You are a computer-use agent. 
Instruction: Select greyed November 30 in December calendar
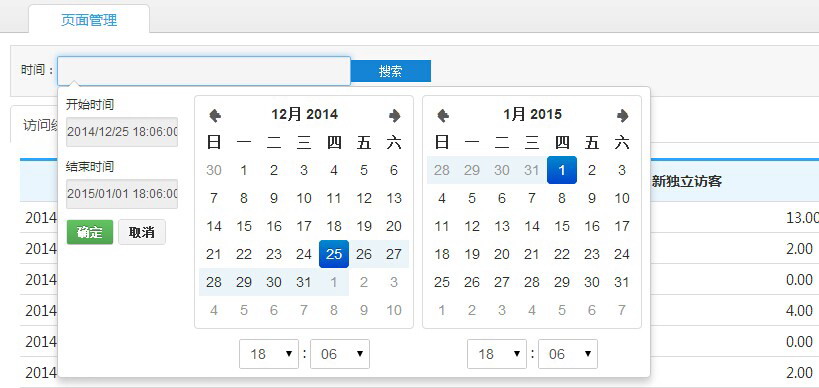coord(214,170)
